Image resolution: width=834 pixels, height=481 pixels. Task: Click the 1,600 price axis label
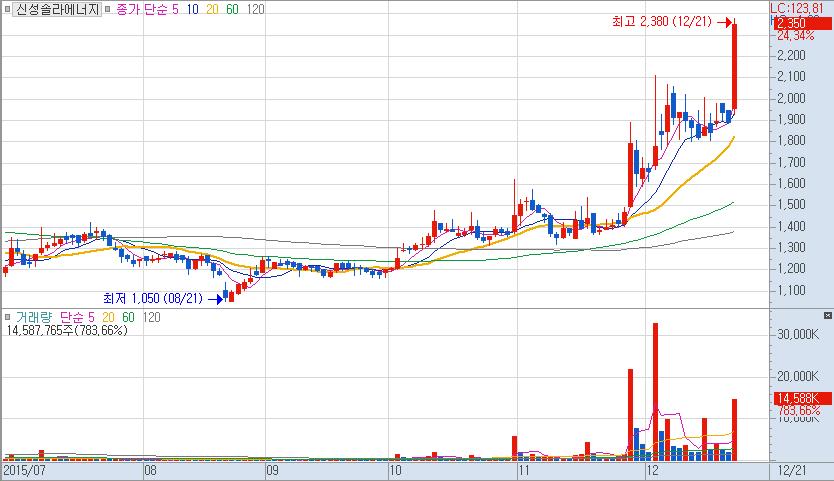(x=791, y=183)
